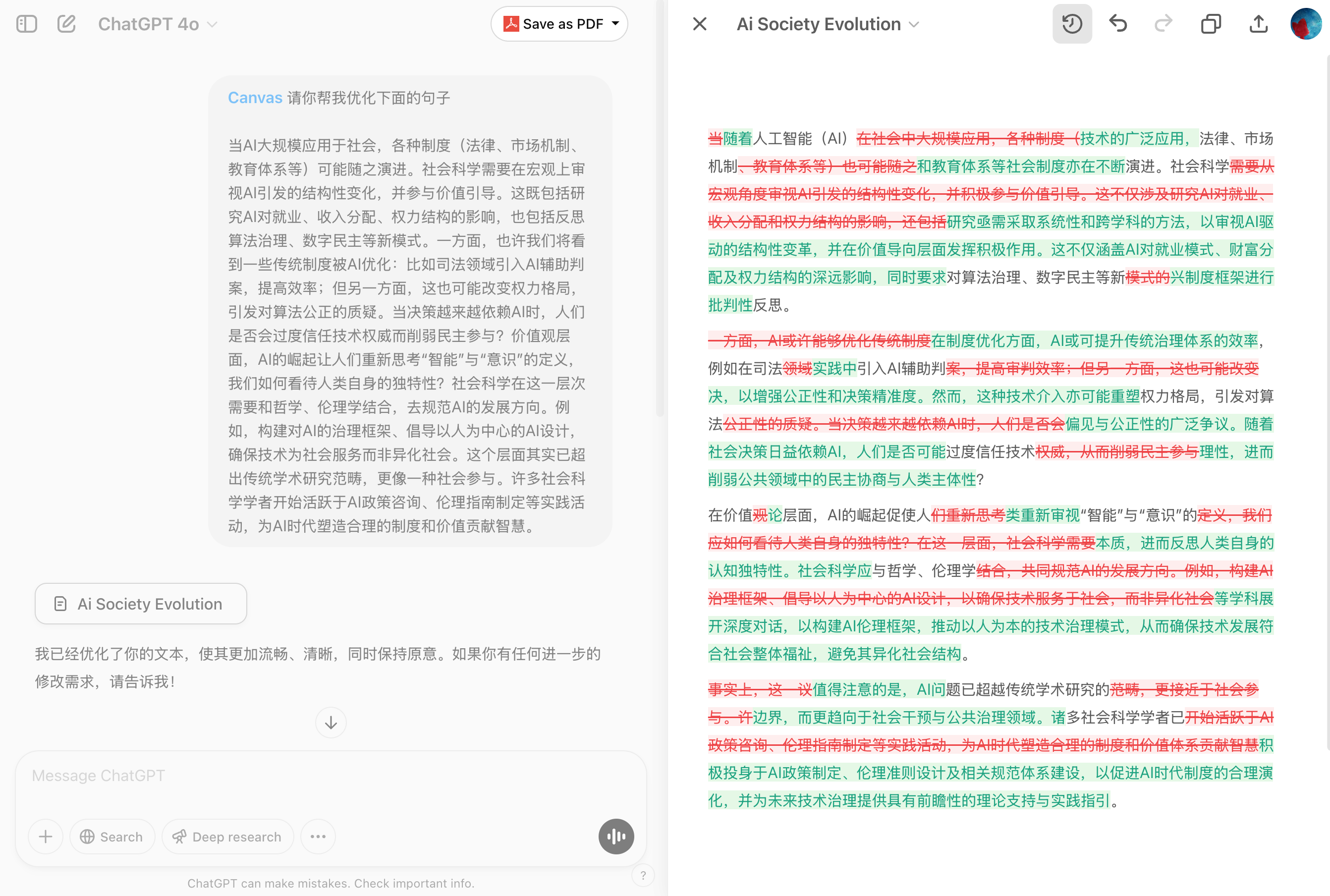Click the canvas text "批判性"
The width and height of the screenshot is (1330, 896).
pyautogui.click(x=730, y=305)
